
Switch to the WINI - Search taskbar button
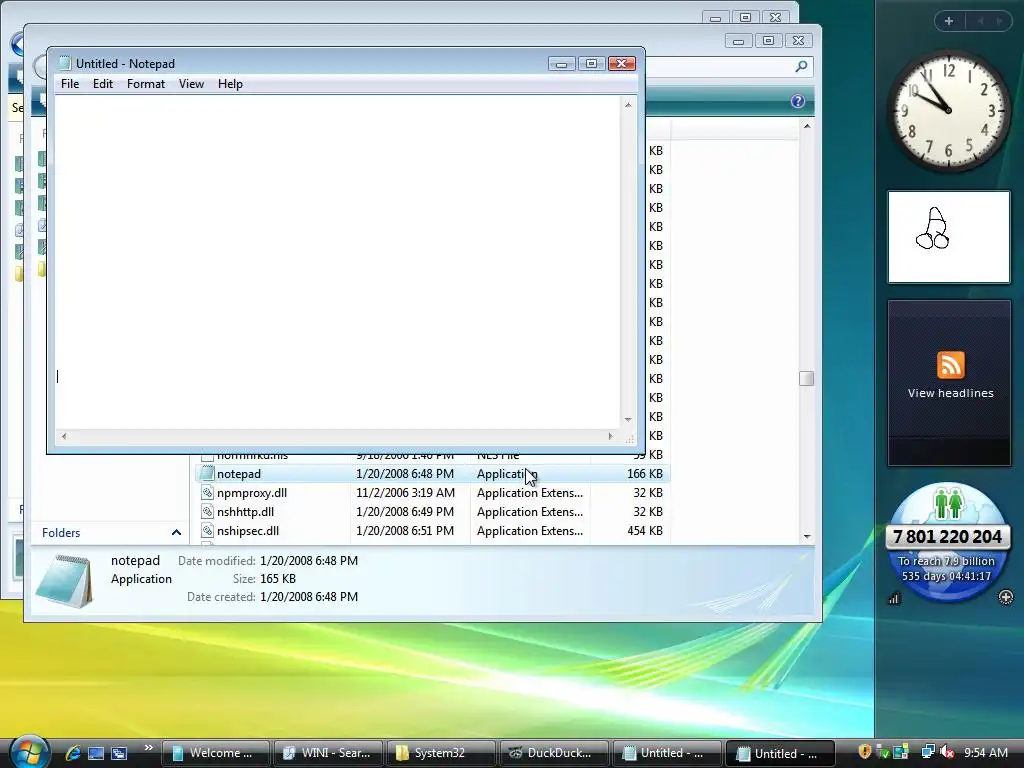pyautogui.click(x=328, y=753)
